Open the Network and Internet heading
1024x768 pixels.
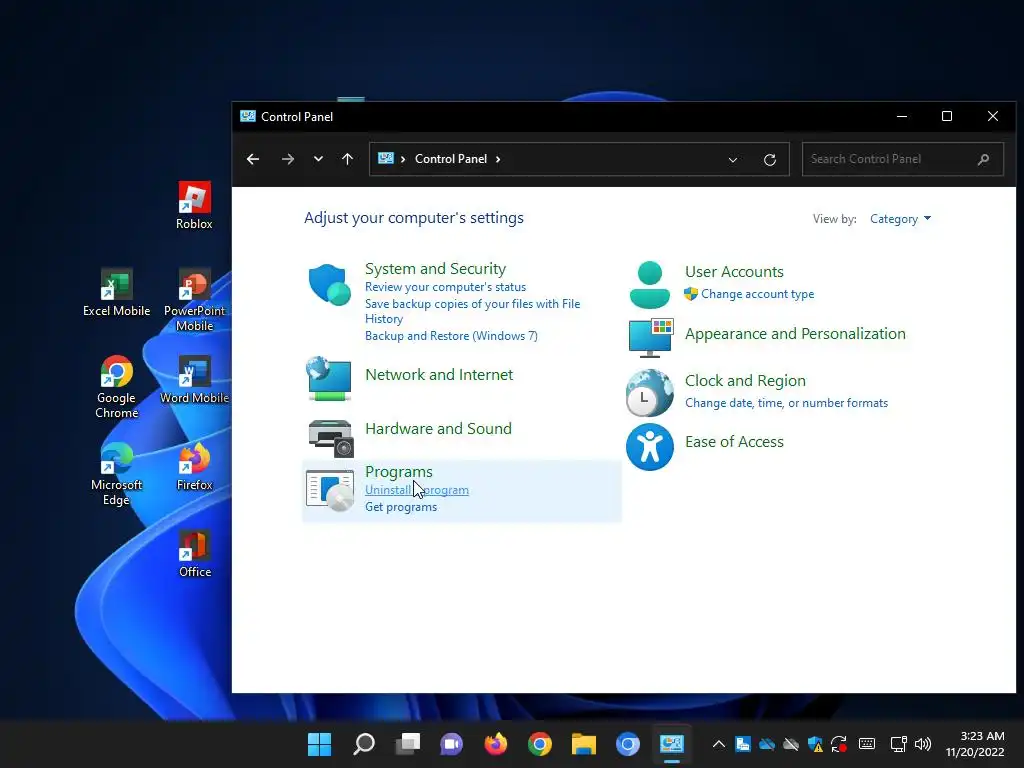[439, 374]
